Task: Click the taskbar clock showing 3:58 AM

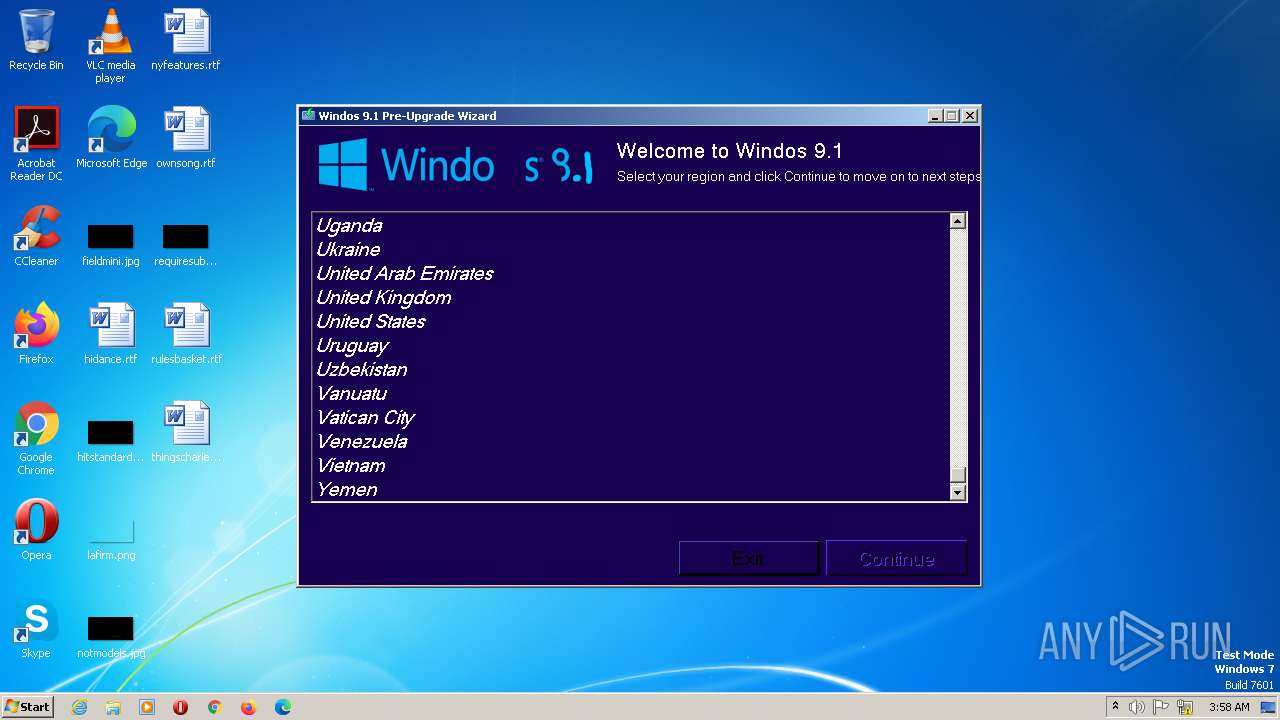Action: [x=1229, y=707]
